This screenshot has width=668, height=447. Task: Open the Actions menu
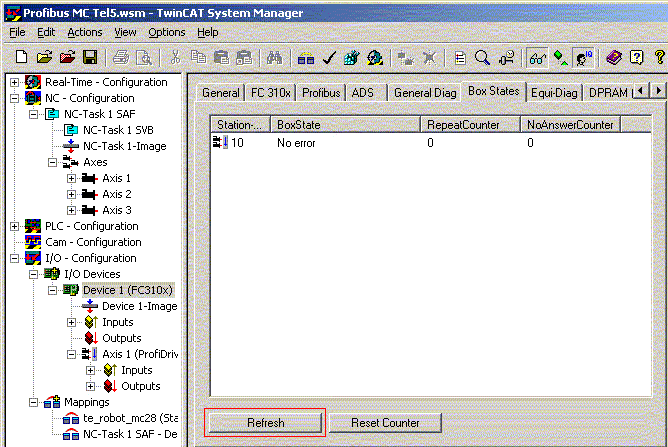point(85,32)
